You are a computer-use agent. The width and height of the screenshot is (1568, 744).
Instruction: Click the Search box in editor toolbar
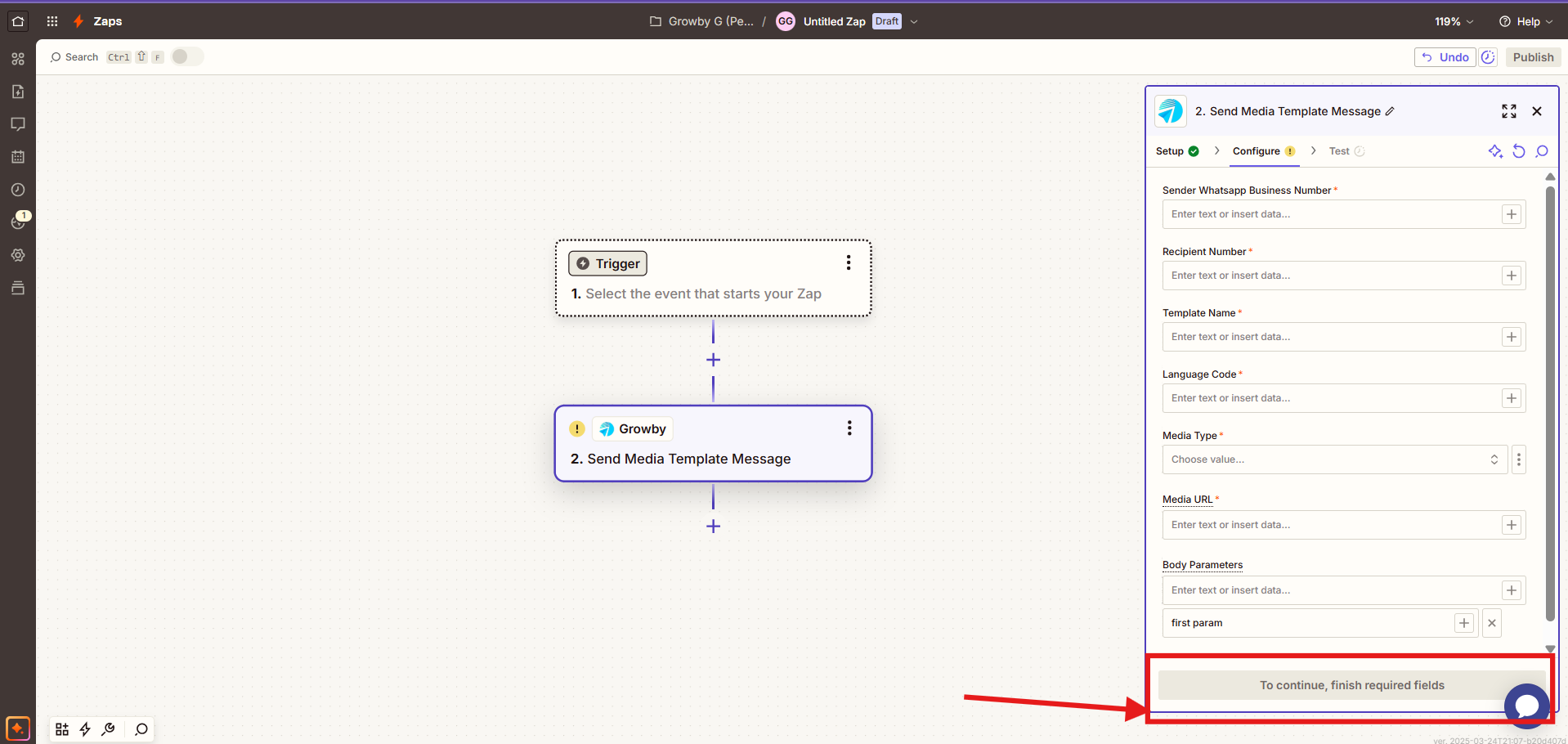(74, 57)
